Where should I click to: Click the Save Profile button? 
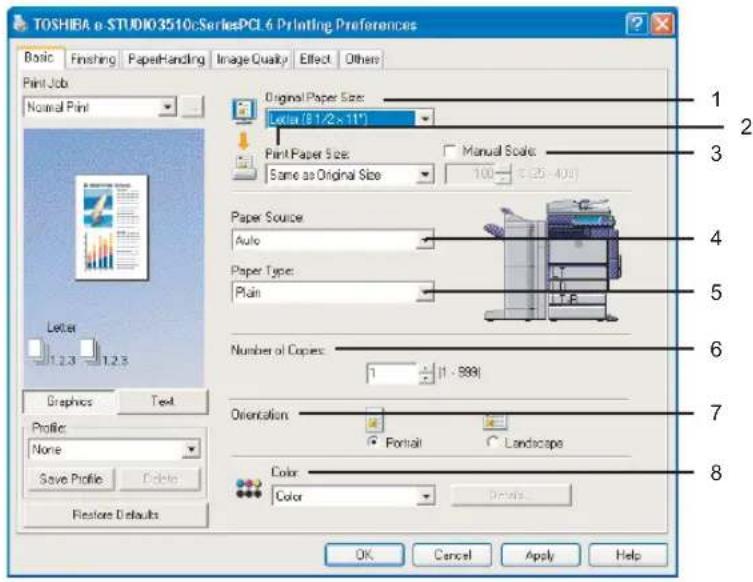[71, 479]
